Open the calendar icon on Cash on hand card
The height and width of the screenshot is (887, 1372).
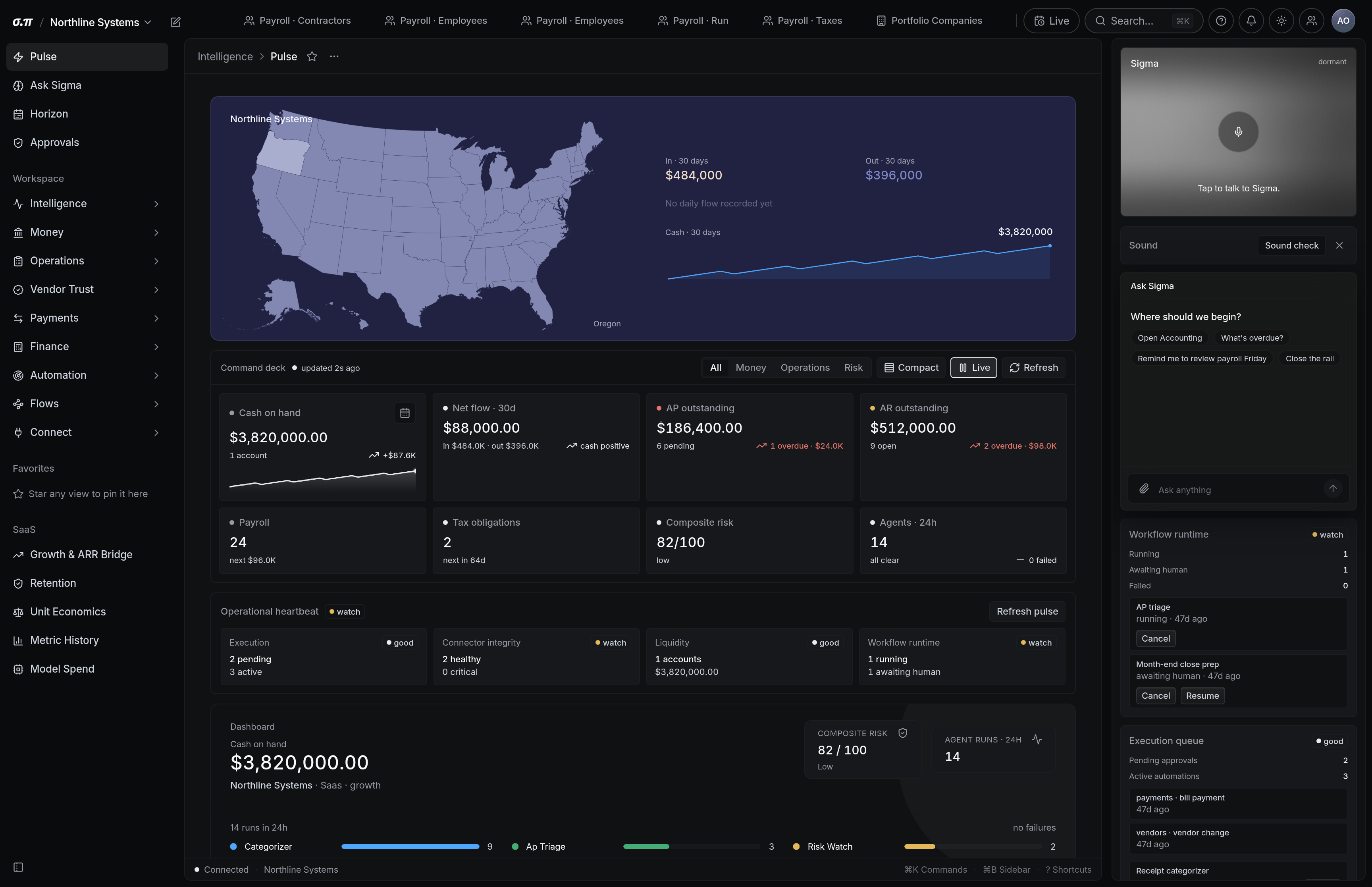[x=405, y=413]
